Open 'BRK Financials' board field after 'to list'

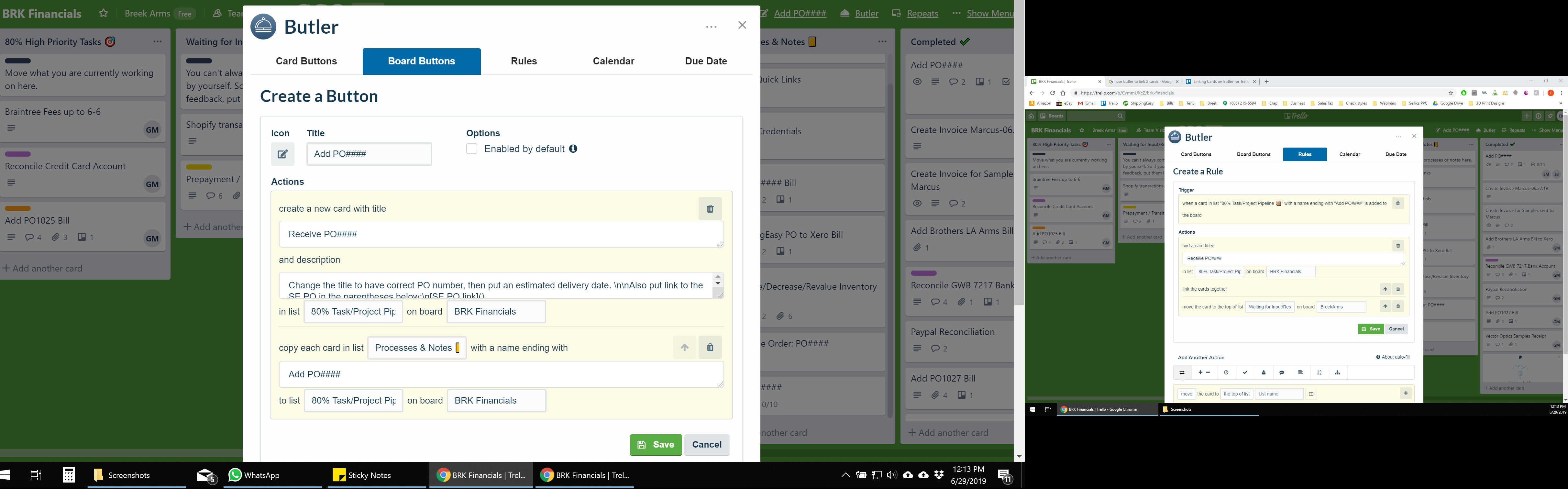coord(496,401)
